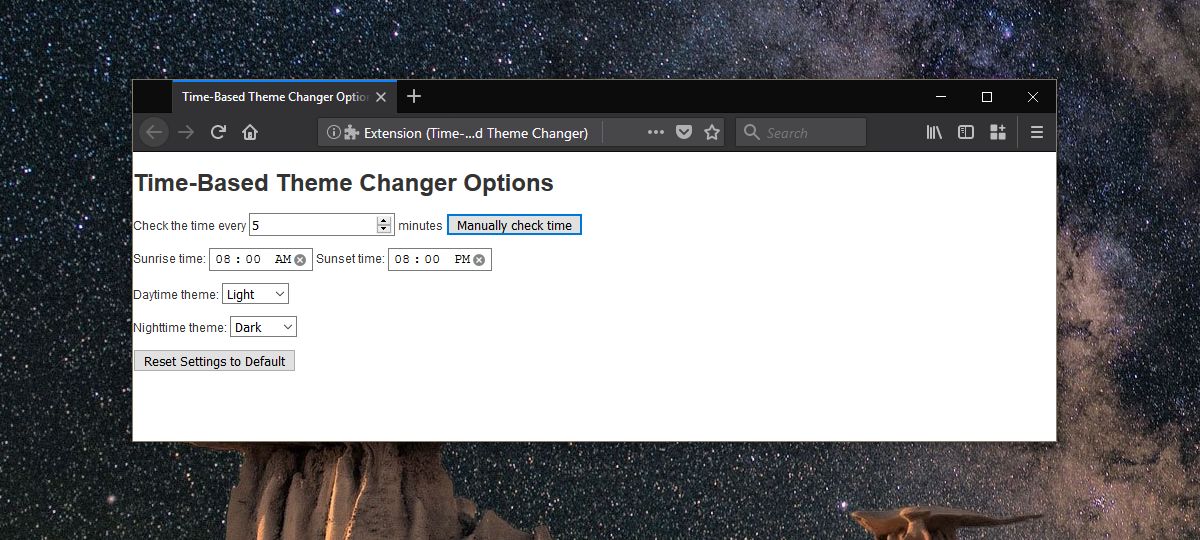Viewport: 1200px width, 540px height.
Task: Clear the Sunrise time value
Action: pyautogui.click(x=300, y=260)
